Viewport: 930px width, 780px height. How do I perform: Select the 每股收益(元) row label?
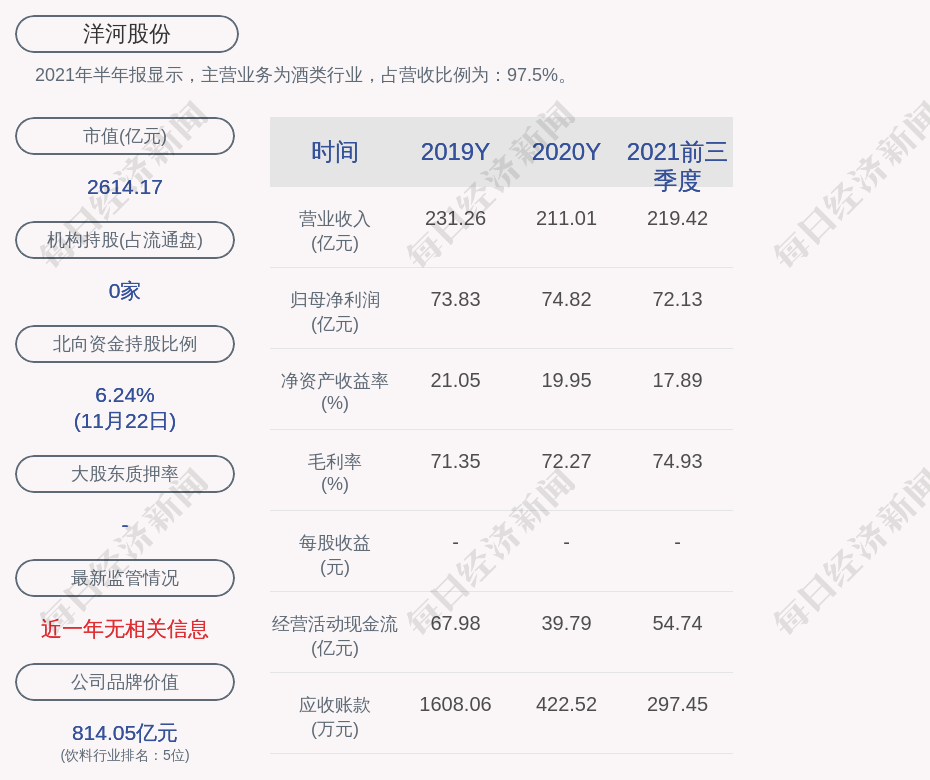[335, 555]
